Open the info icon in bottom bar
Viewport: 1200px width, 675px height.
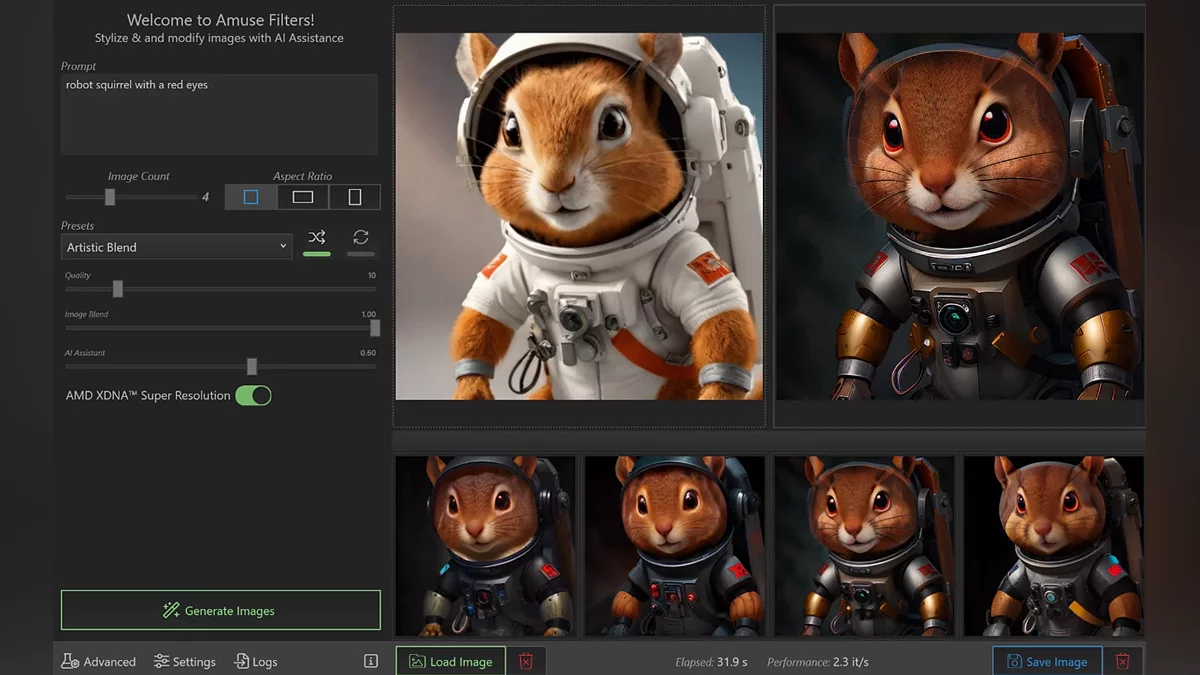[x=371, y=661]
